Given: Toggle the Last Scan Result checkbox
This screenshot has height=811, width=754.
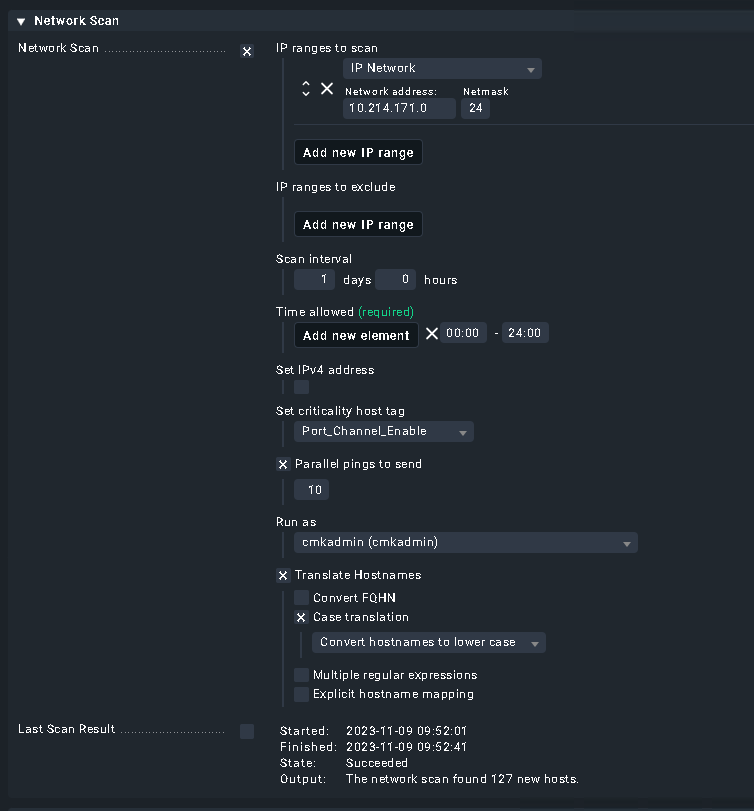Looking at the screenshot, I should [x=246, y=731].
